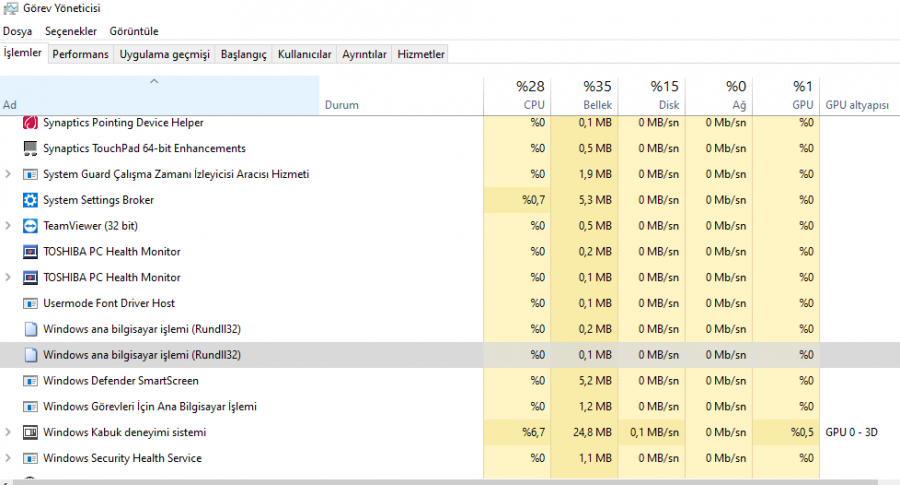Open the Seçenekler menu
The image size is (900, 485).
[x=71, y=31]
